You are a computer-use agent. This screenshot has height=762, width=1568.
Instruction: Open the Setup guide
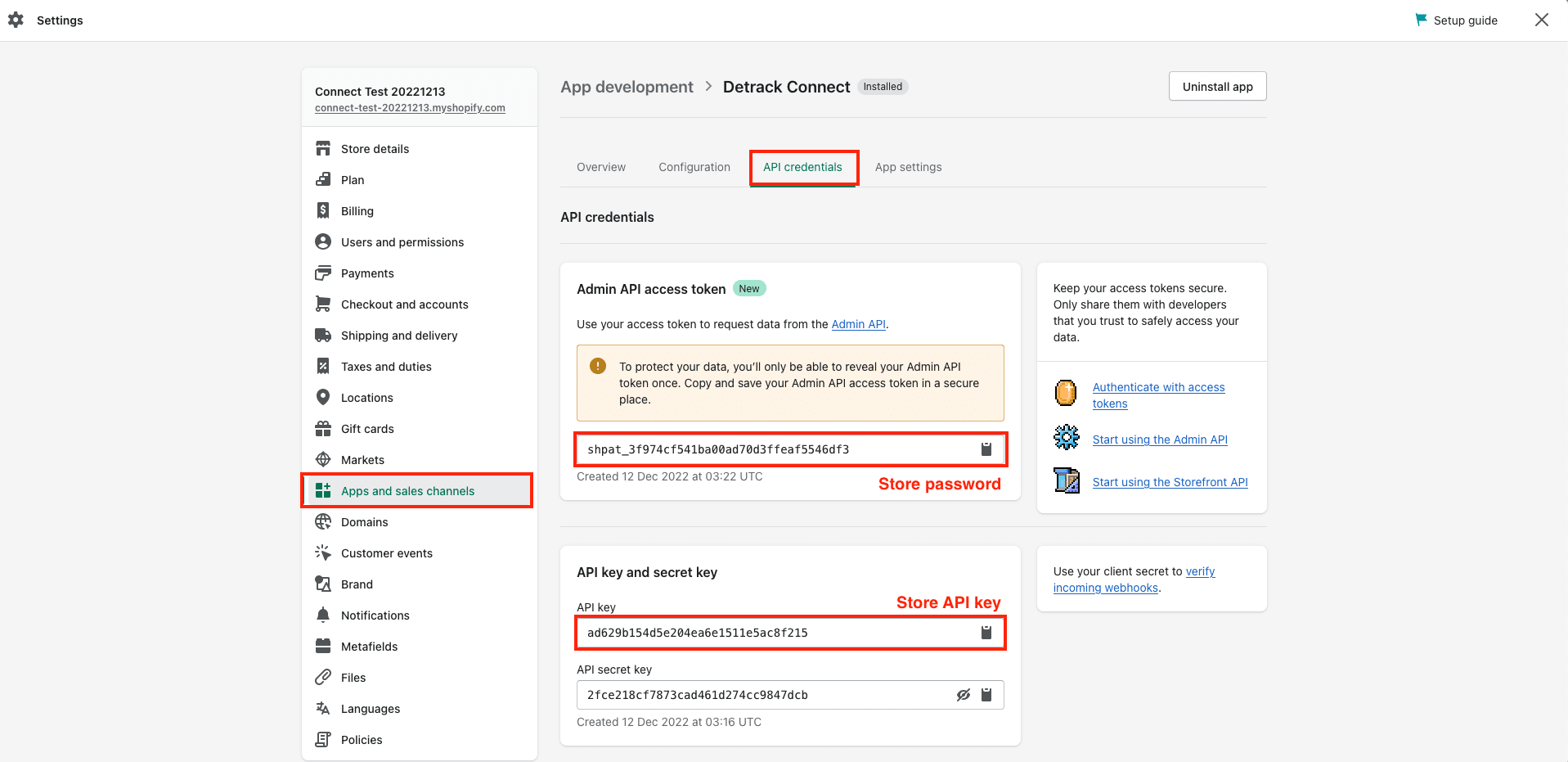coord(1456,20)
